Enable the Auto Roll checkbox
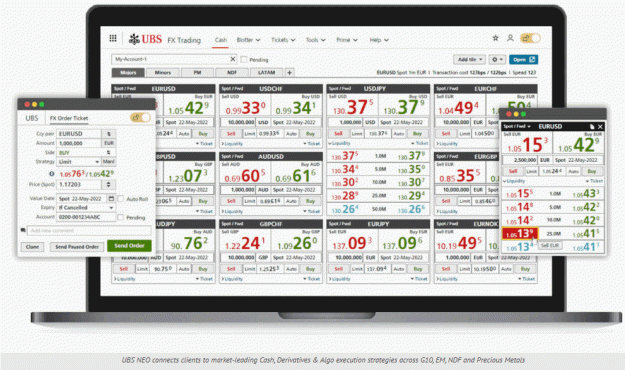The height and width of the screenshot is (370, 625). [x=121, y=199]
